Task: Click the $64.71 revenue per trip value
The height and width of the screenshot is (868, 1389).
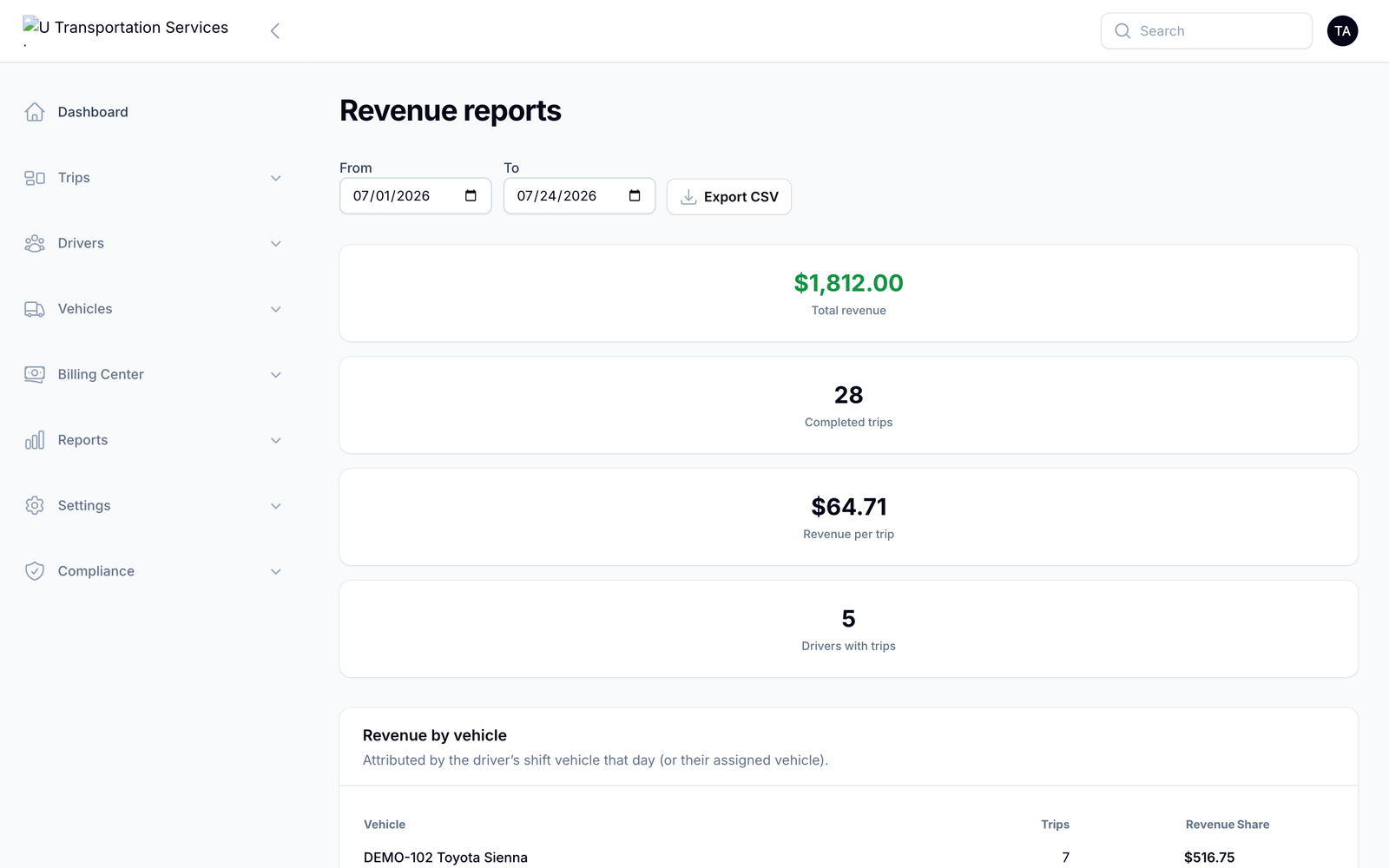Action: point(849,507)
